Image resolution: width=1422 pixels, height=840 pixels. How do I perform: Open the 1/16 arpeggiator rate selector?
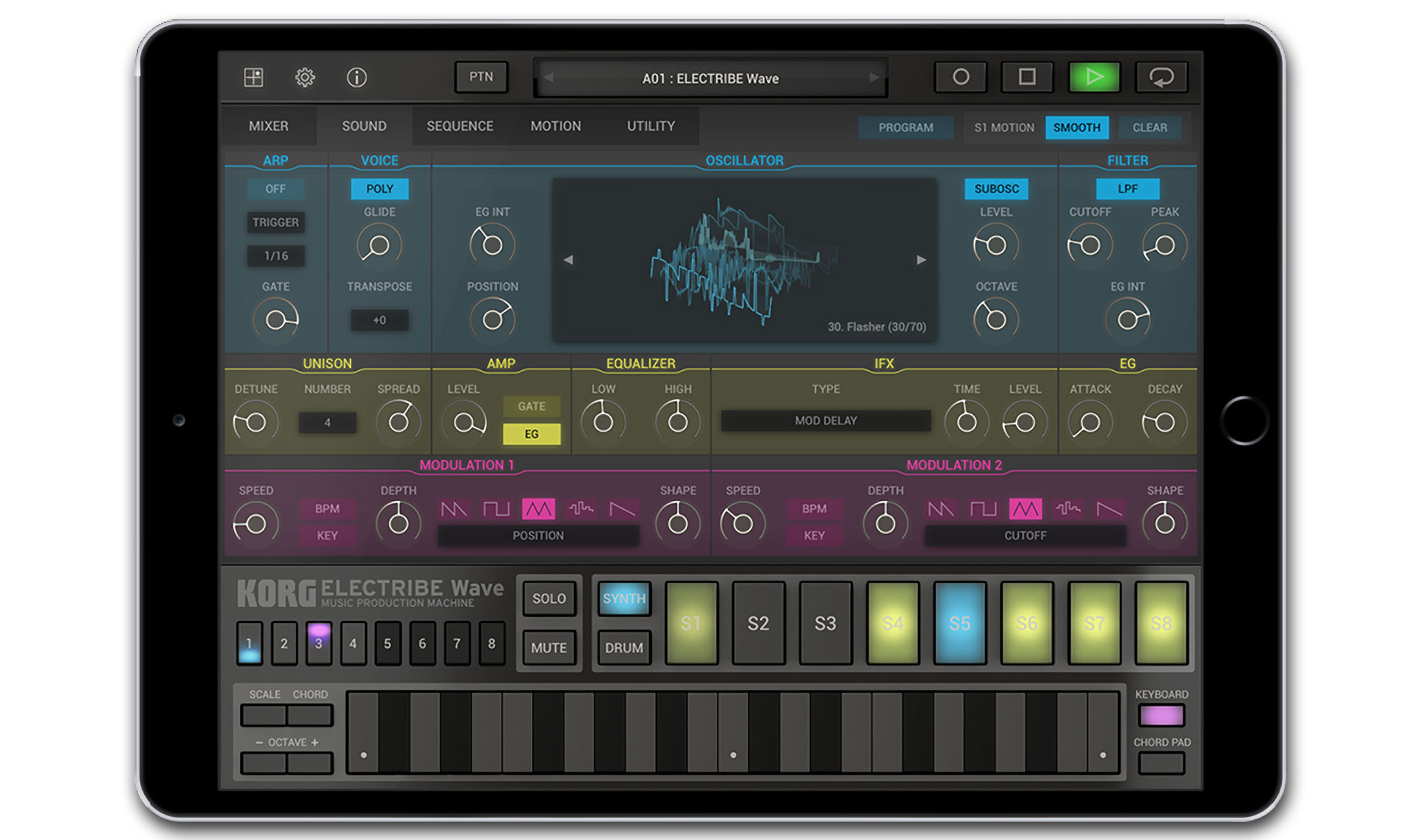click(276, 256)
